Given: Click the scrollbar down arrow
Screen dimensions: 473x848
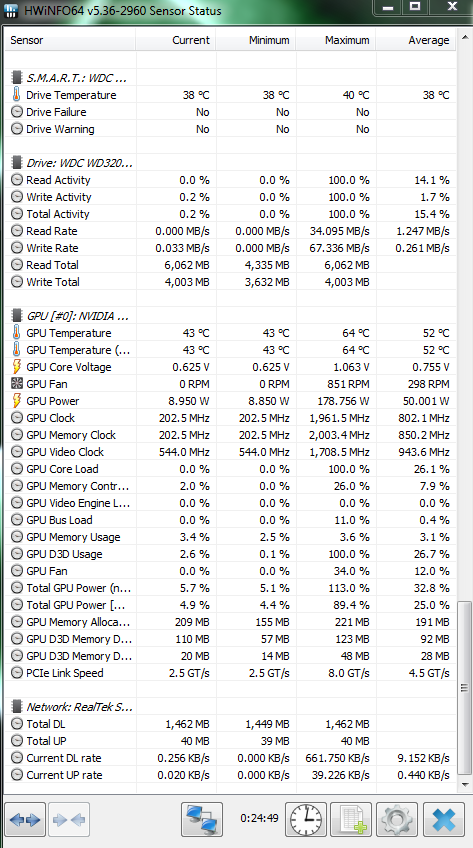Looking at the screenshot, I should click(464, 784).
